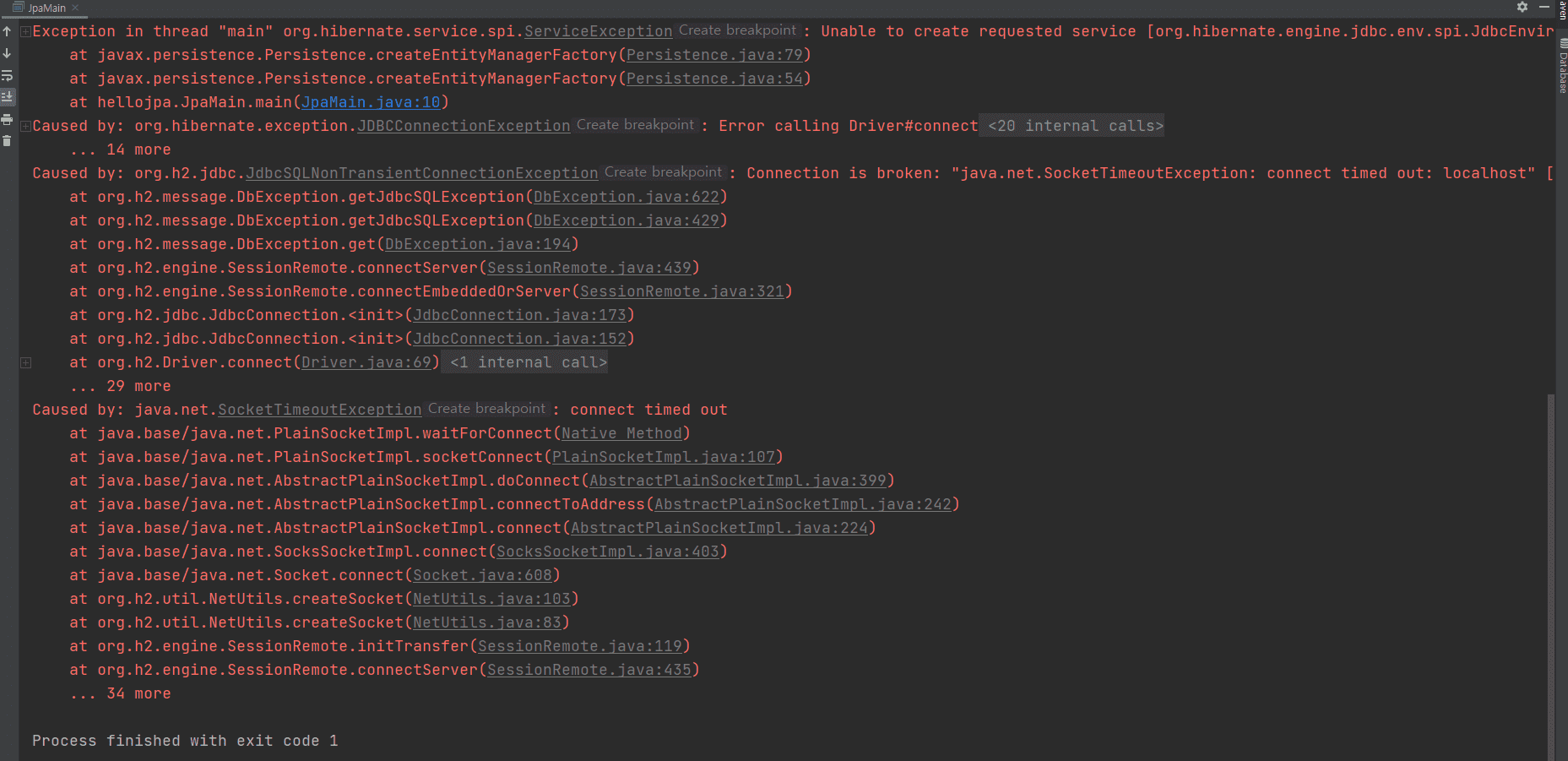The width and height of the screenshot is (1568, 761).
Task: Click the down arrow for next stack trace
Action: coord(7,53)
